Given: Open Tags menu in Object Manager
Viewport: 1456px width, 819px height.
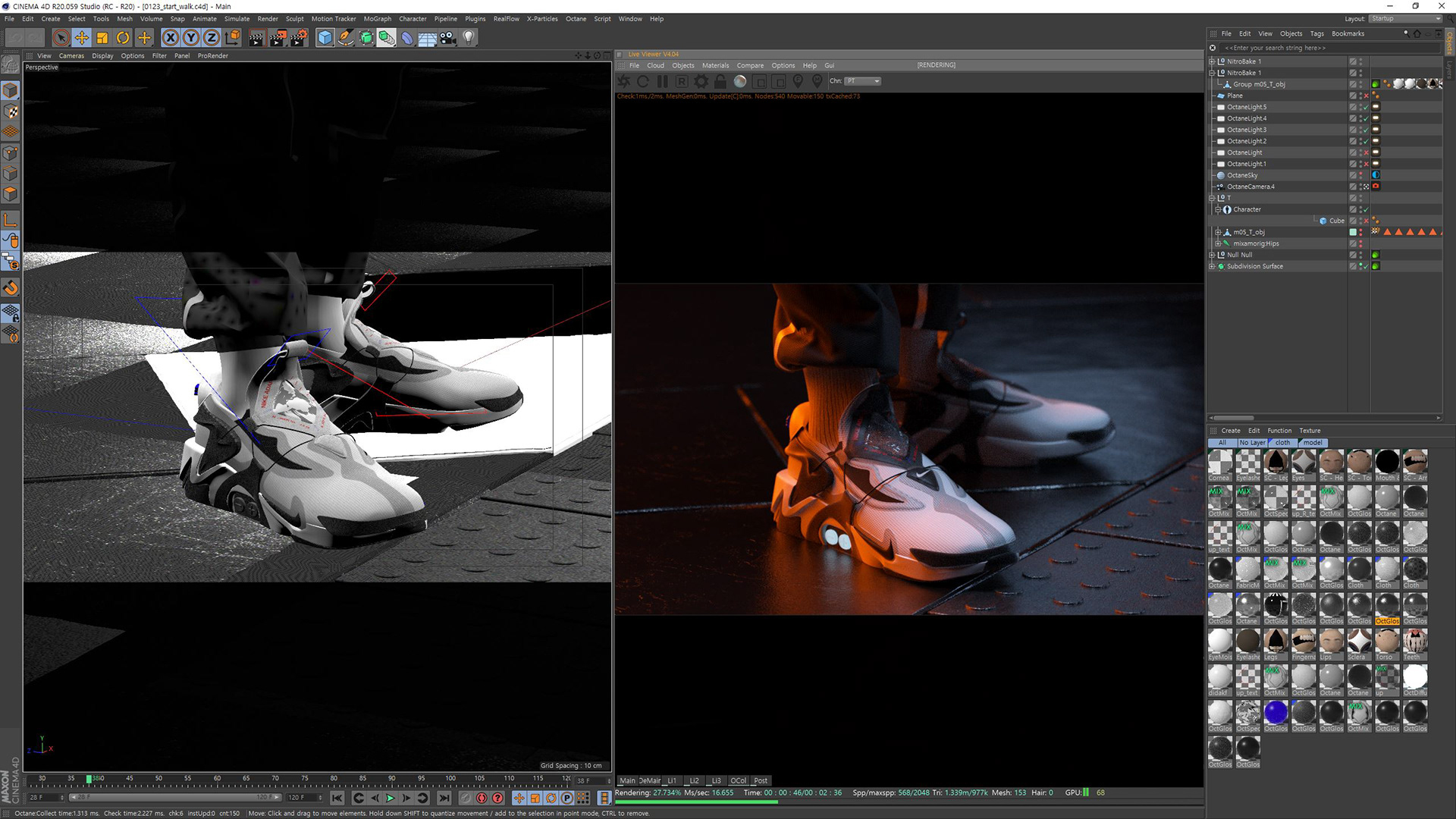Looking at the screenshot, I should [1316, 34].
